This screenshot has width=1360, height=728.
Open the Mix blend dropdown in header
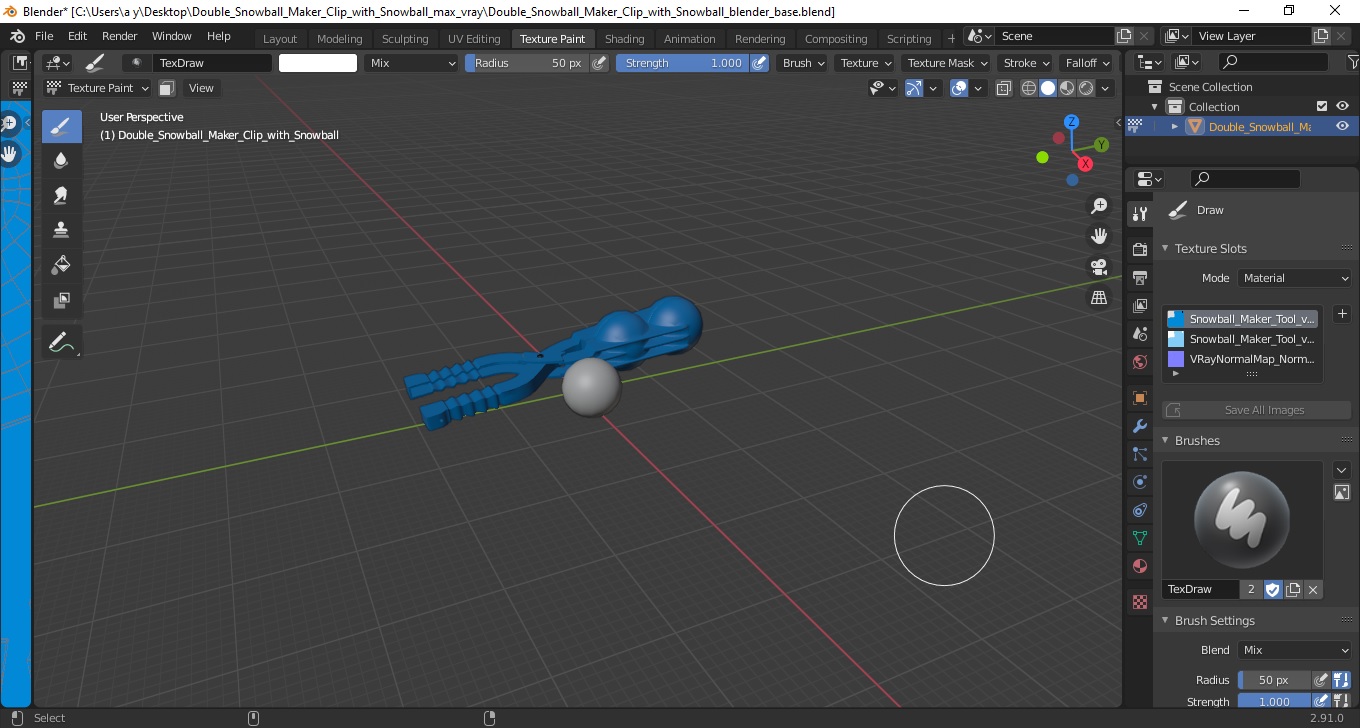pos(411,63)
